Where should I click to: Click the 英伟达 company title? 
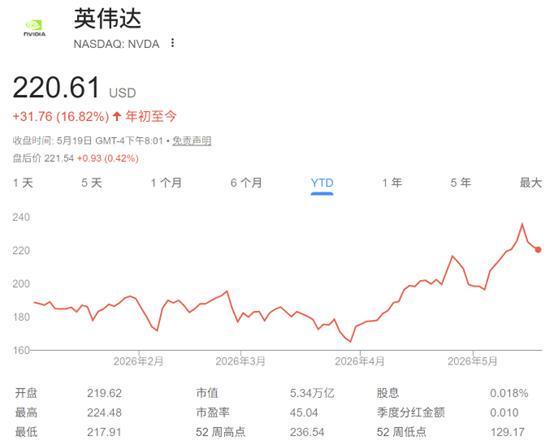[107, 18]
